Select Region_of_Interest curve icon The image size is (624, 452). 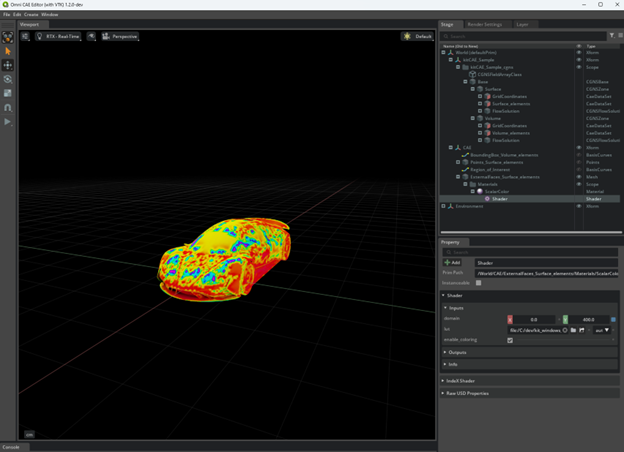pyautogui.click(x=465, y=170)
